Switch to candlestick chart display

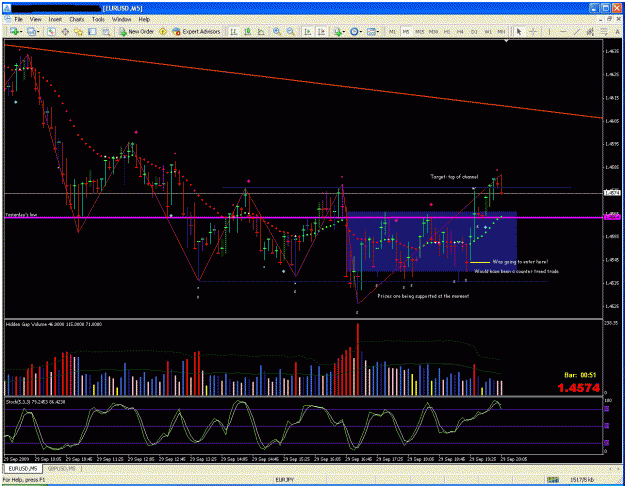click(x=248, y=31)
